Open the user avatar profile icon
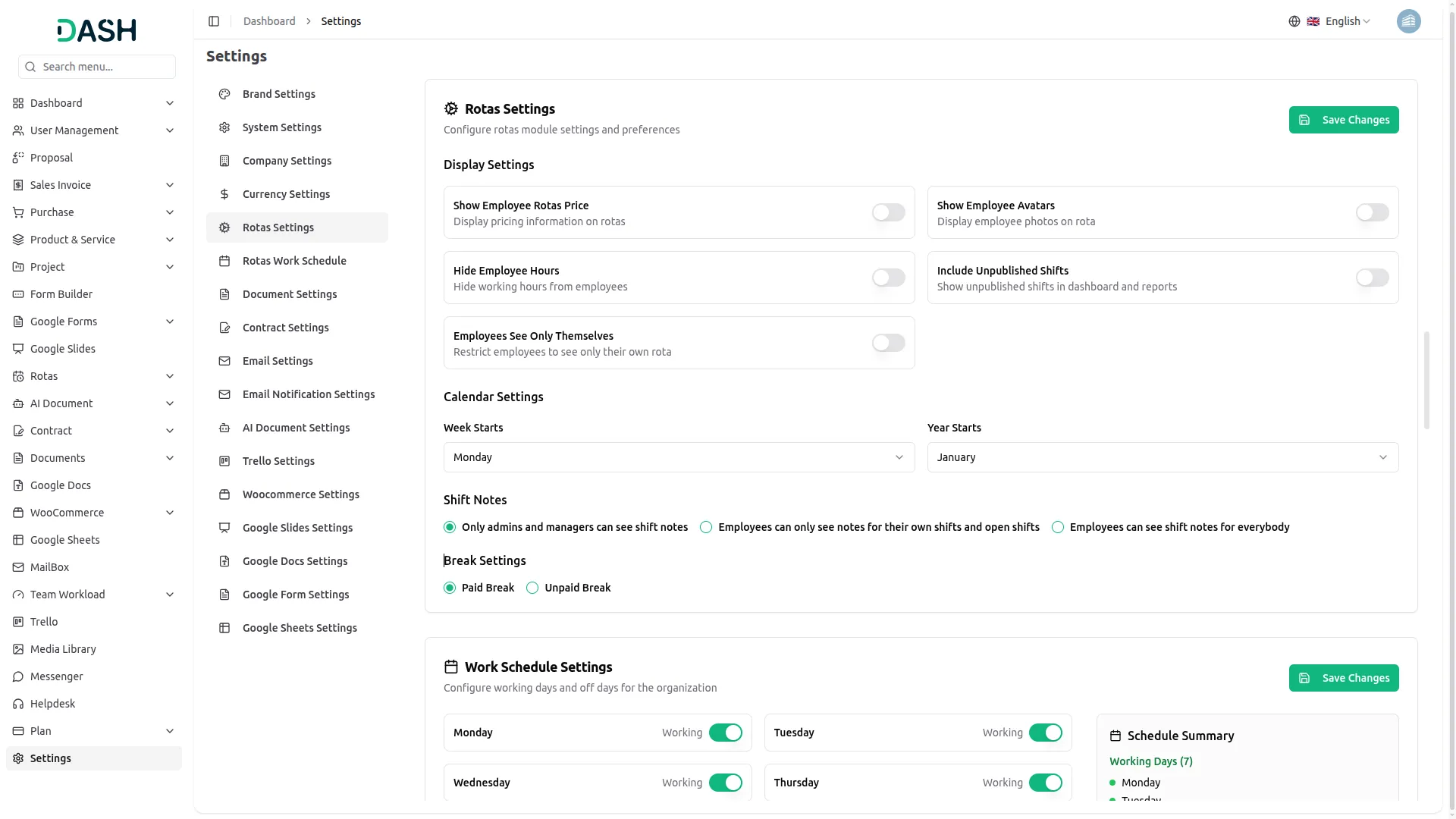Screen dimensions: 1456x819 point(1408,21)
